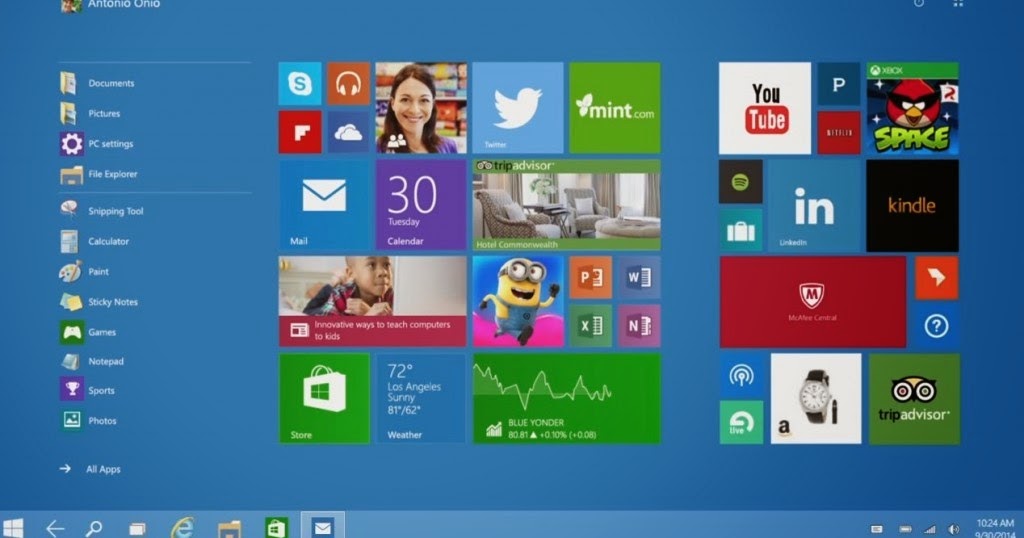Launch Angry Birds Space Xbox tile
This screenshot has height=538, width=1024.
pos(912,108)
